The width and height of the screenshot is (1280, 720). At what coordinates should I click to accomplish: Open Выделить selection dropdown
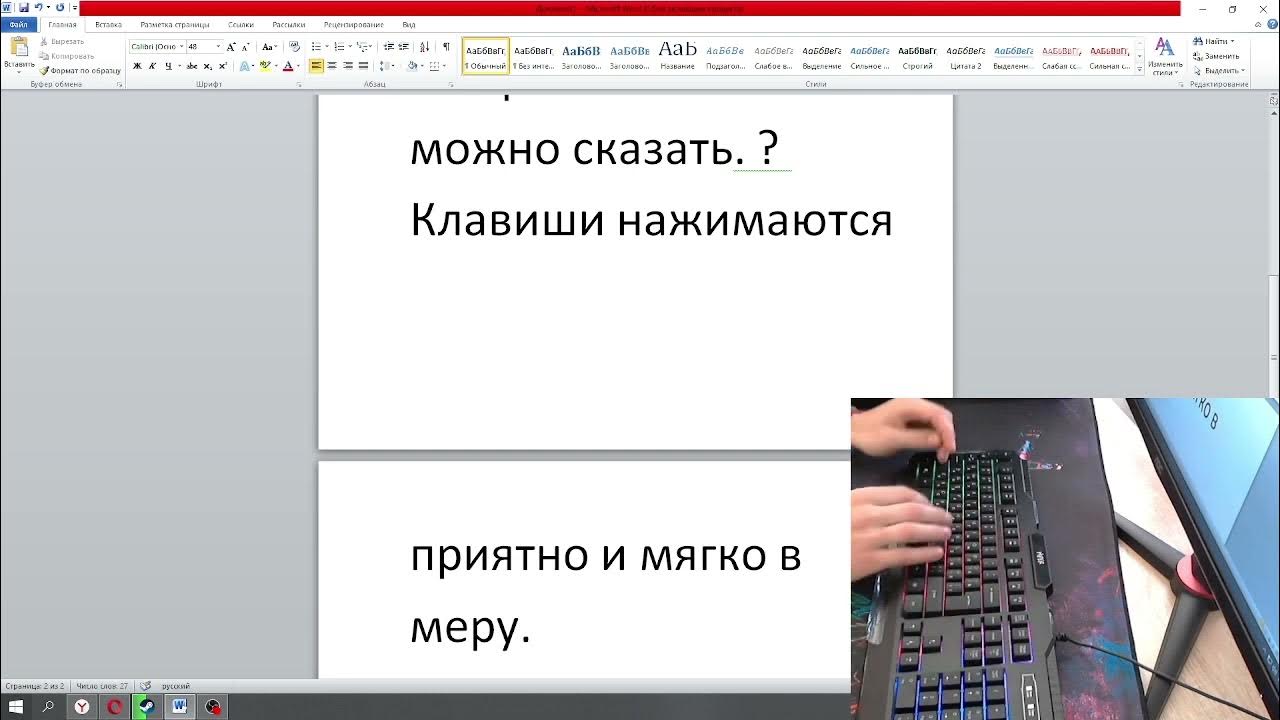coord(1217,71)
